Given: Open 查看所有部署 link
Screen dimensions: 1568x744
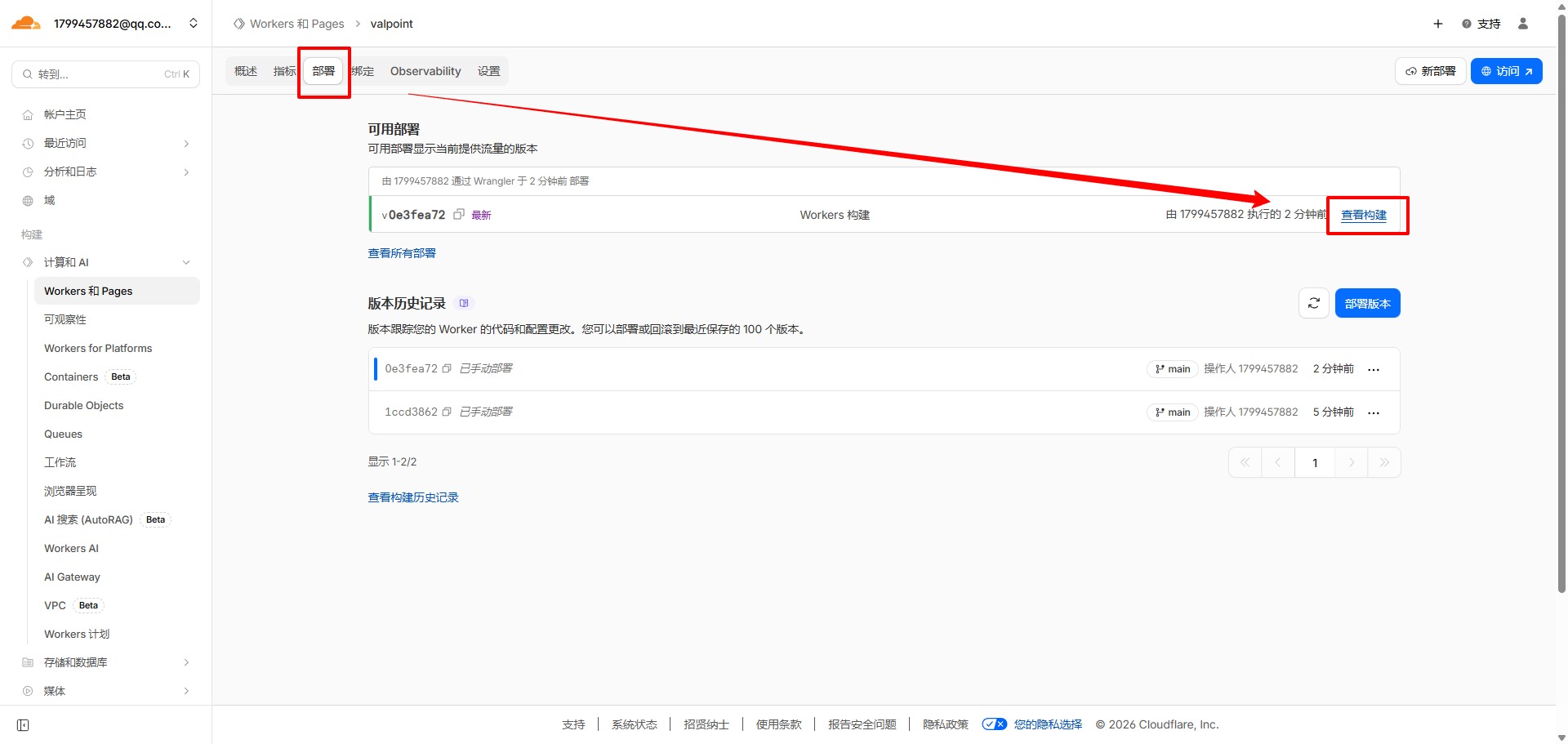Looking at the screenshot, I should [x=402, y=253].
